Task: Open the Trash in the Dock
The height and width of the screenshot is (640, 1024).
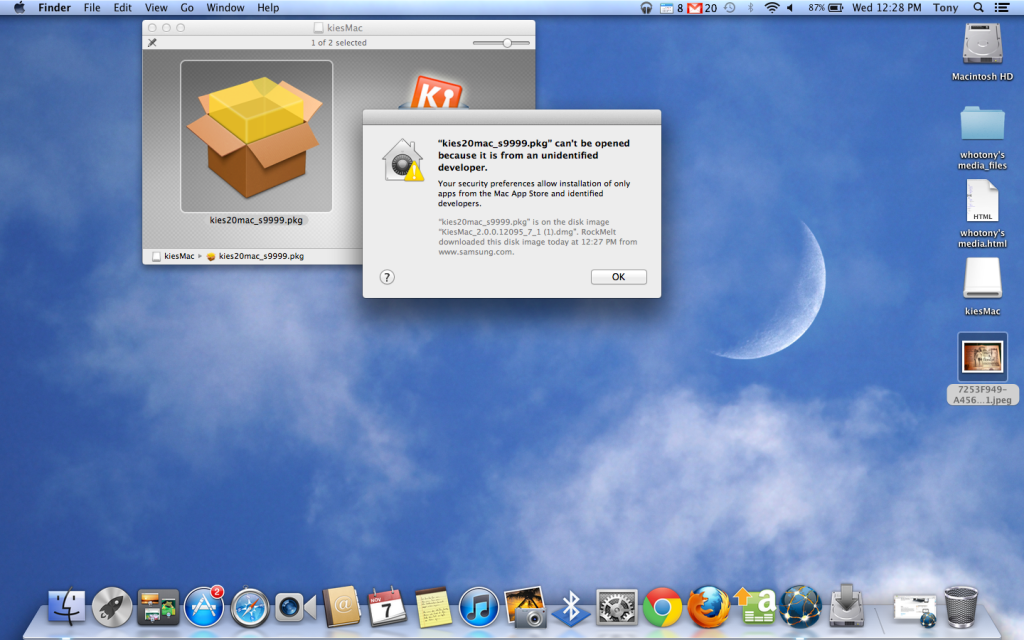Action: pos(961,607)
